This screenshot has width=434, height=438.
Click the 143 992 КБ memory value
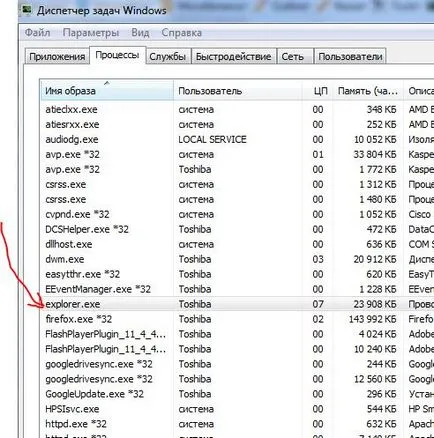coord(372,319)
